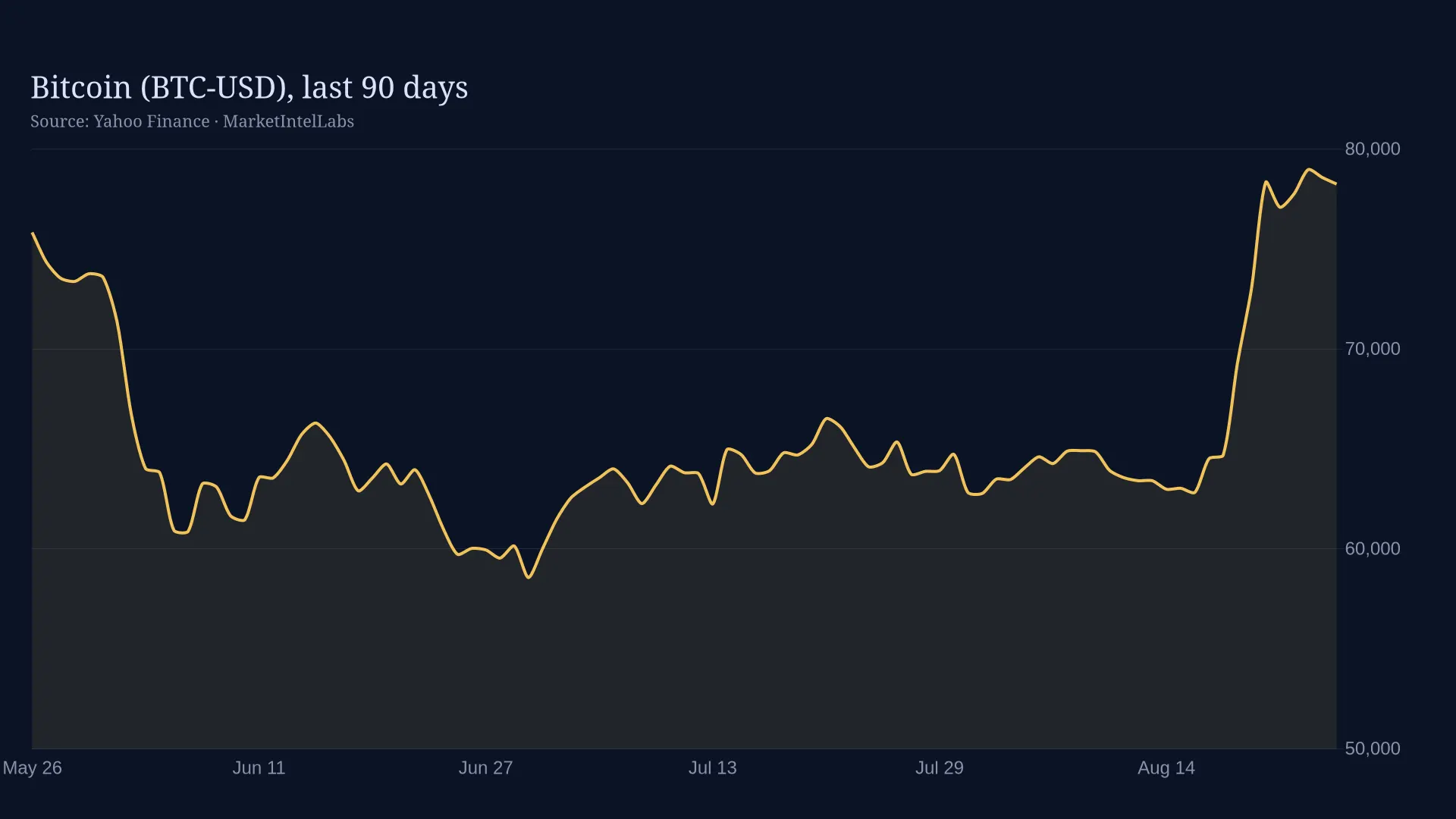Screen dimensions: 1456x819
Task: Click the 80,000 y-axis label
Action: (x=1373, y=149)
